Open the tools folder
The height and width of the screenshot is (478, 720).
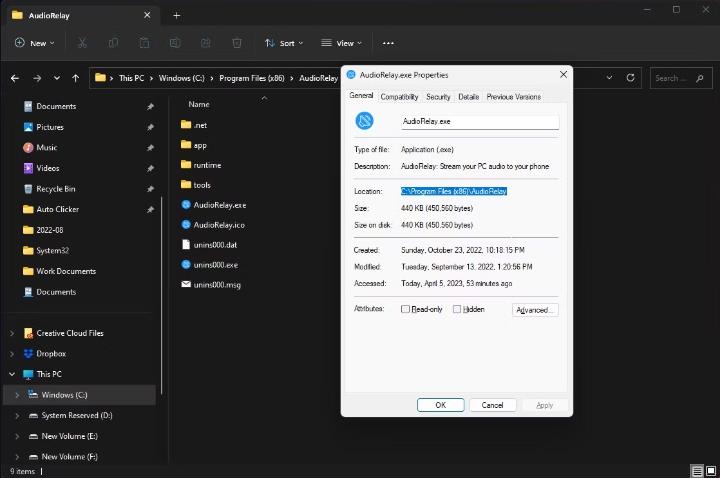[196, 185]
